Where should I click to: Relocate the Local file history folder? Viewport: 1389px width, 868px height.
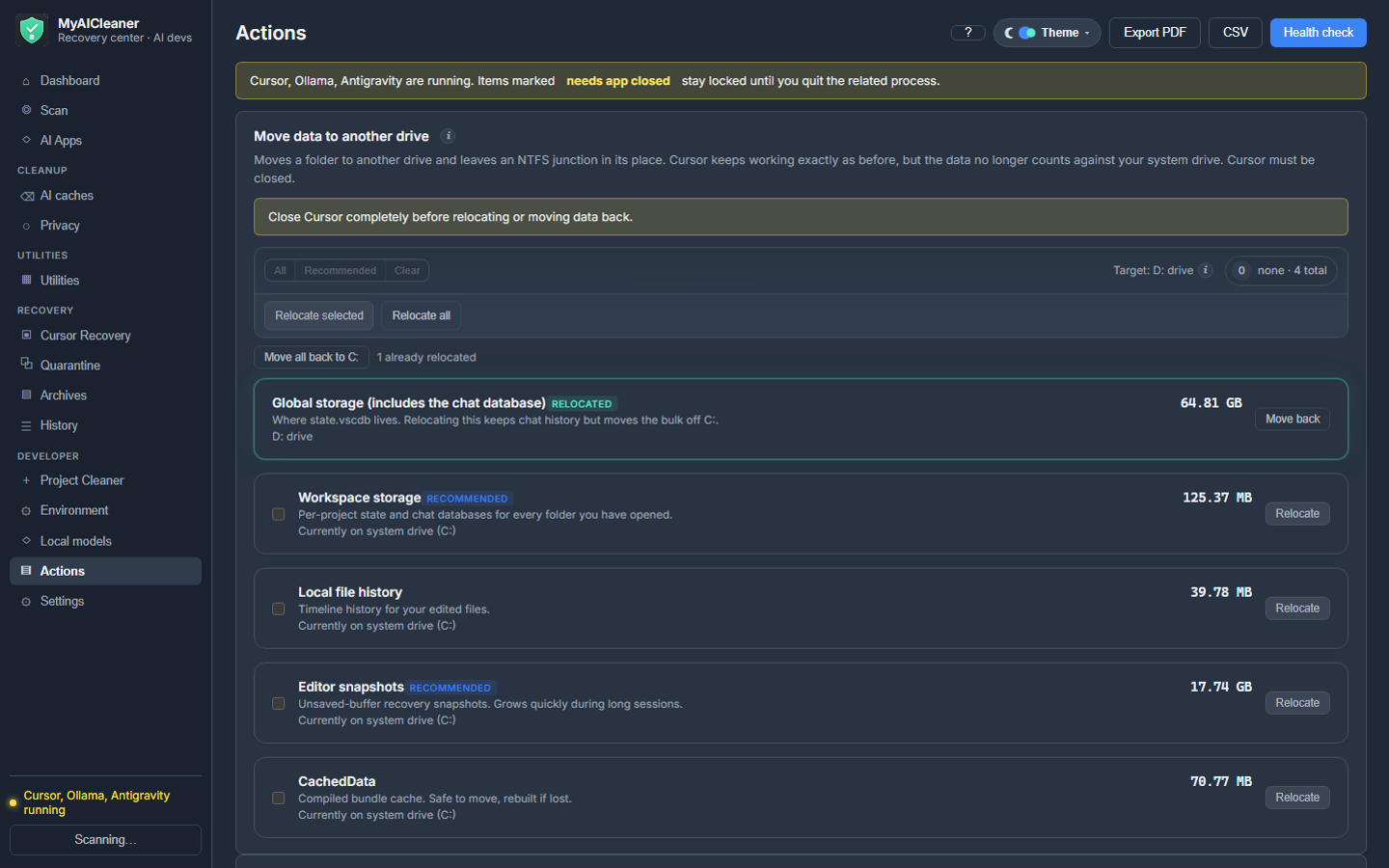[x=1297, y=609]
